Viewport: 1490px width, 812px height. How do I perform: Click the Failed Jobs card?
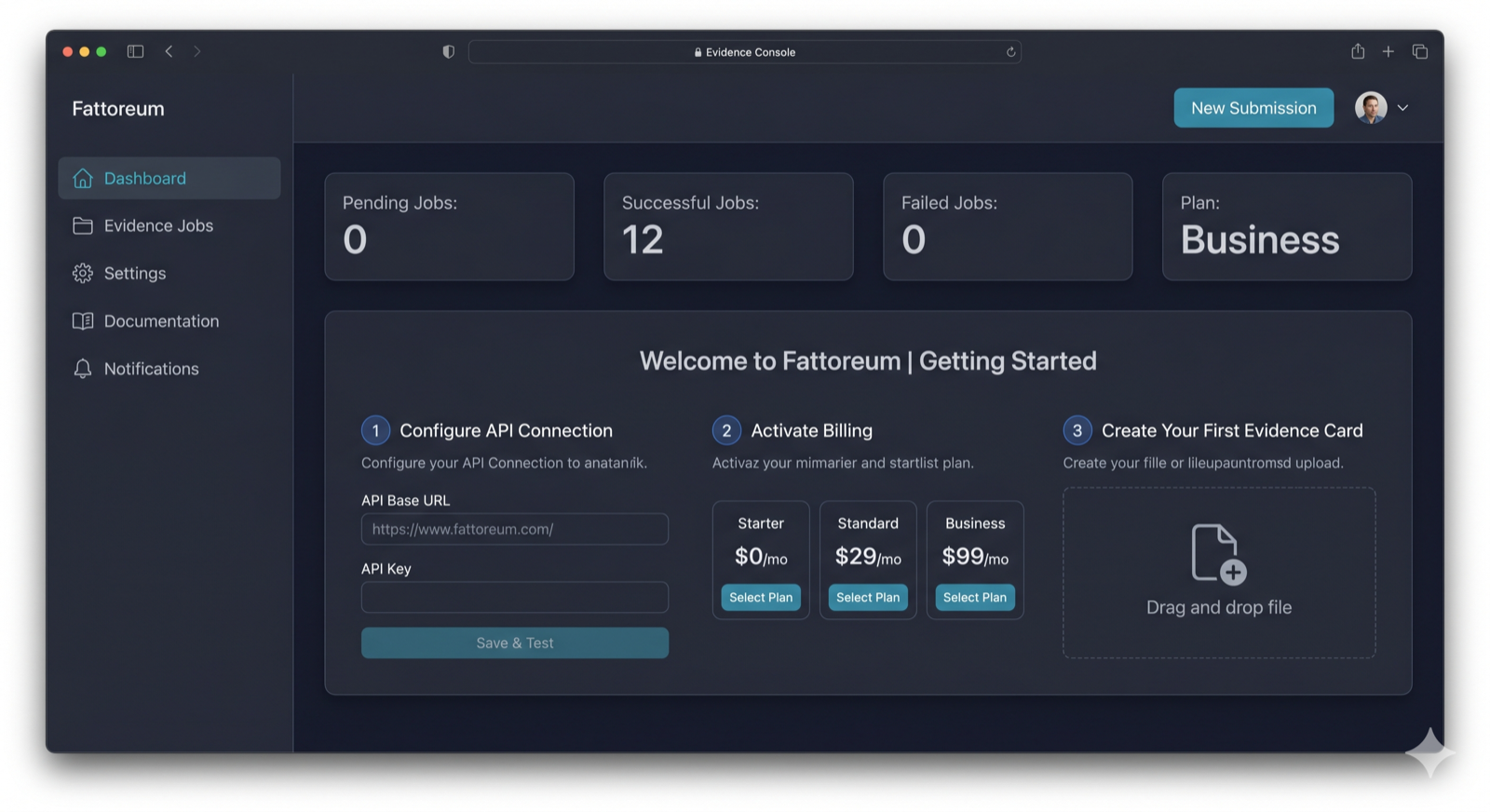pos(1009,226)
